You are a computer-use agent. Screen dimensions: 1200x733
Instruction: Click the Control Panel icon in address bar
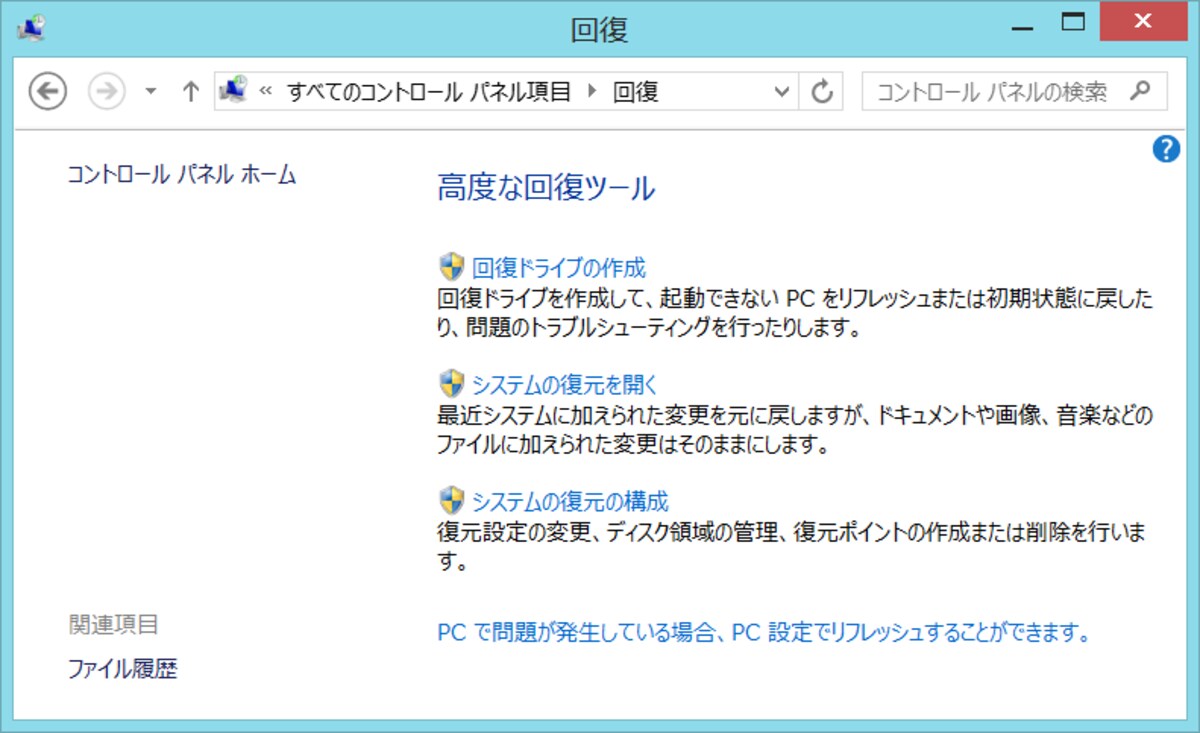pyautogui.click(x=233, y=91)
